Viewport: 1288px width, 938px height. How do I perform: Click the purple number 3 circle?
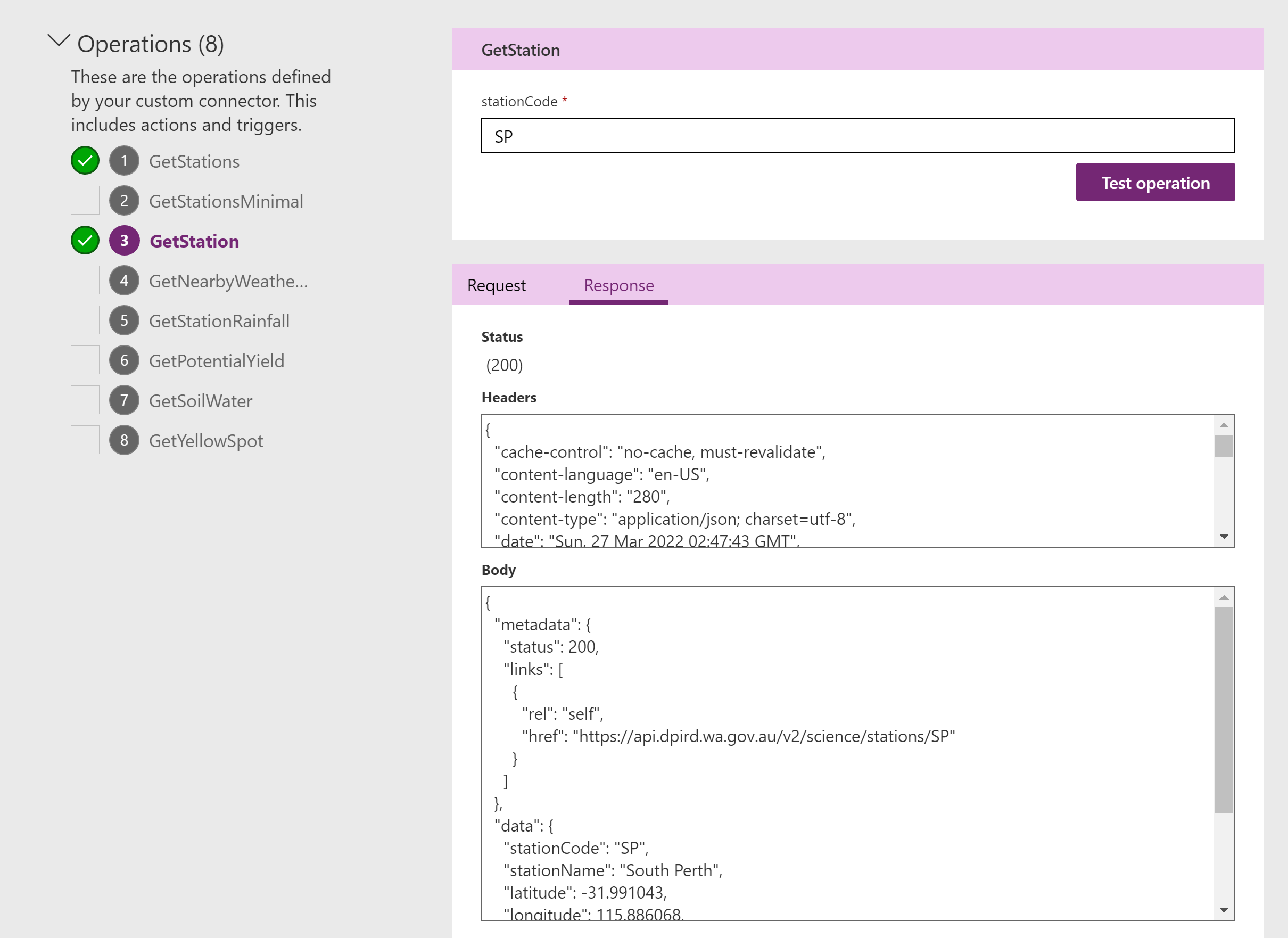pos(124,241)
